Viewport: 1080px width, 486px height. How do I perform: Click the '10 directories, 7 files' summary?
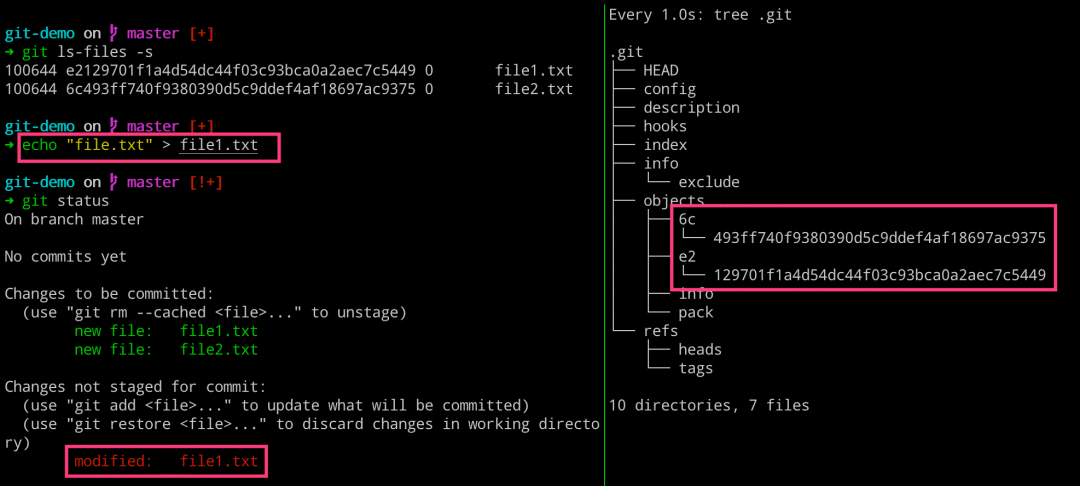click(709, 405)
